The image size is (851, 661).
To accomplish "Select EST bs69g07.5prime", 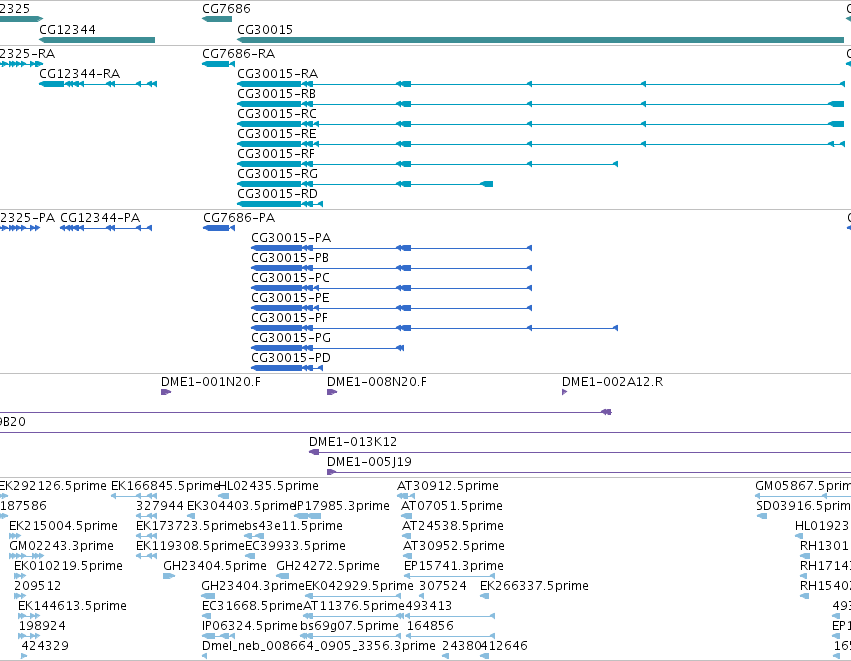I will point(350,626).
